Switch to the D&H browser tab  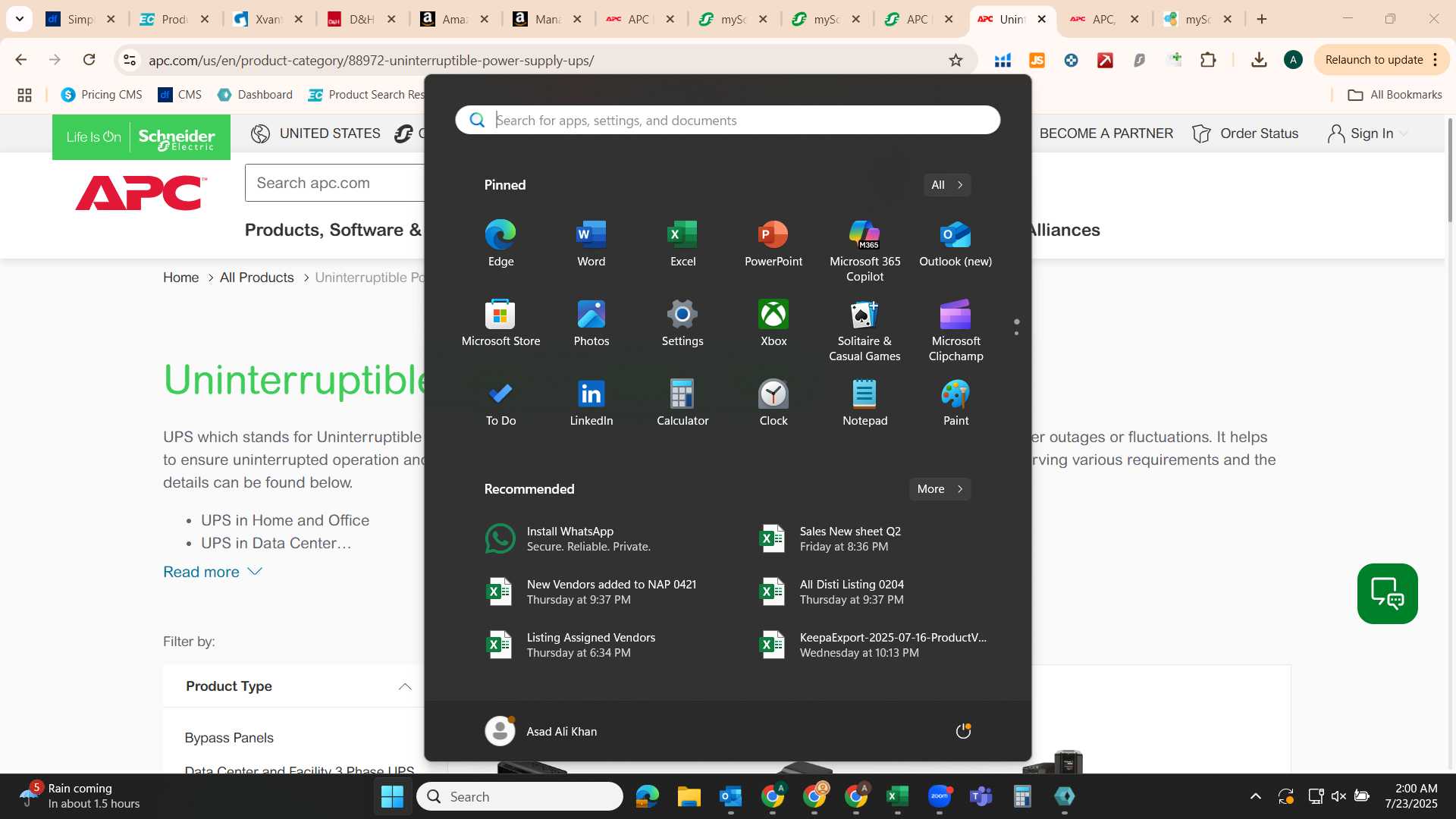coord(362,19)
